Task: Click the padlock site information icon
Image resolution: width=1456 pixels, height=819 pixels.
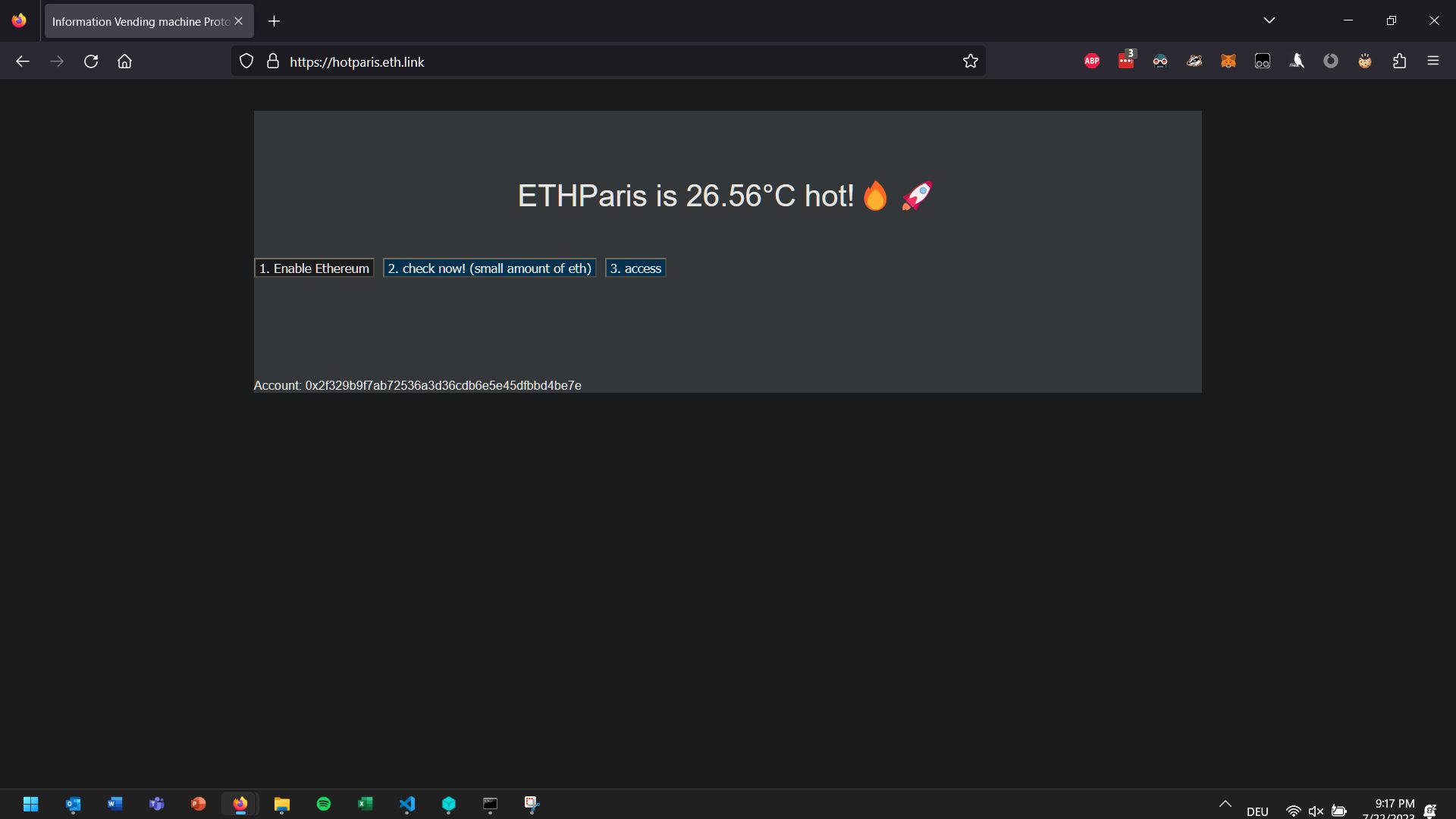Action: [x=273, y=61]
